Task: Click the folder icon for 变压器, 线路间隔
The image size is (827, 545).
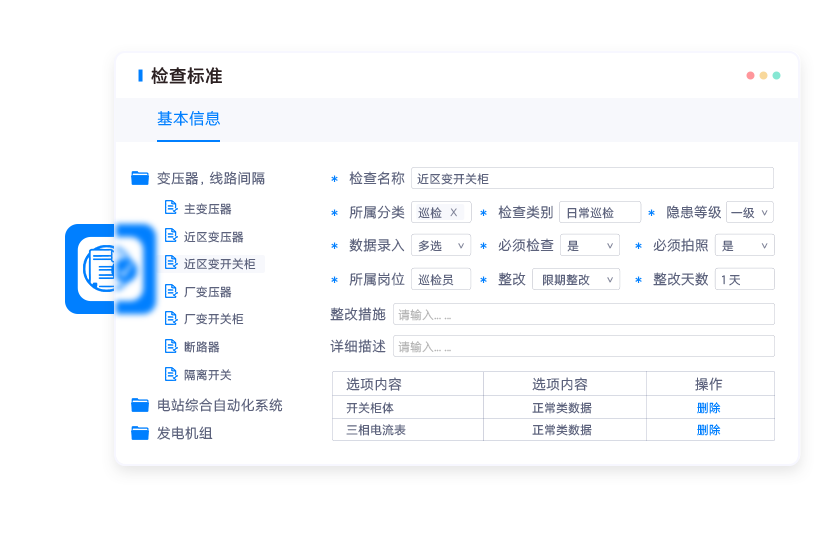Action: coord(140,179)
